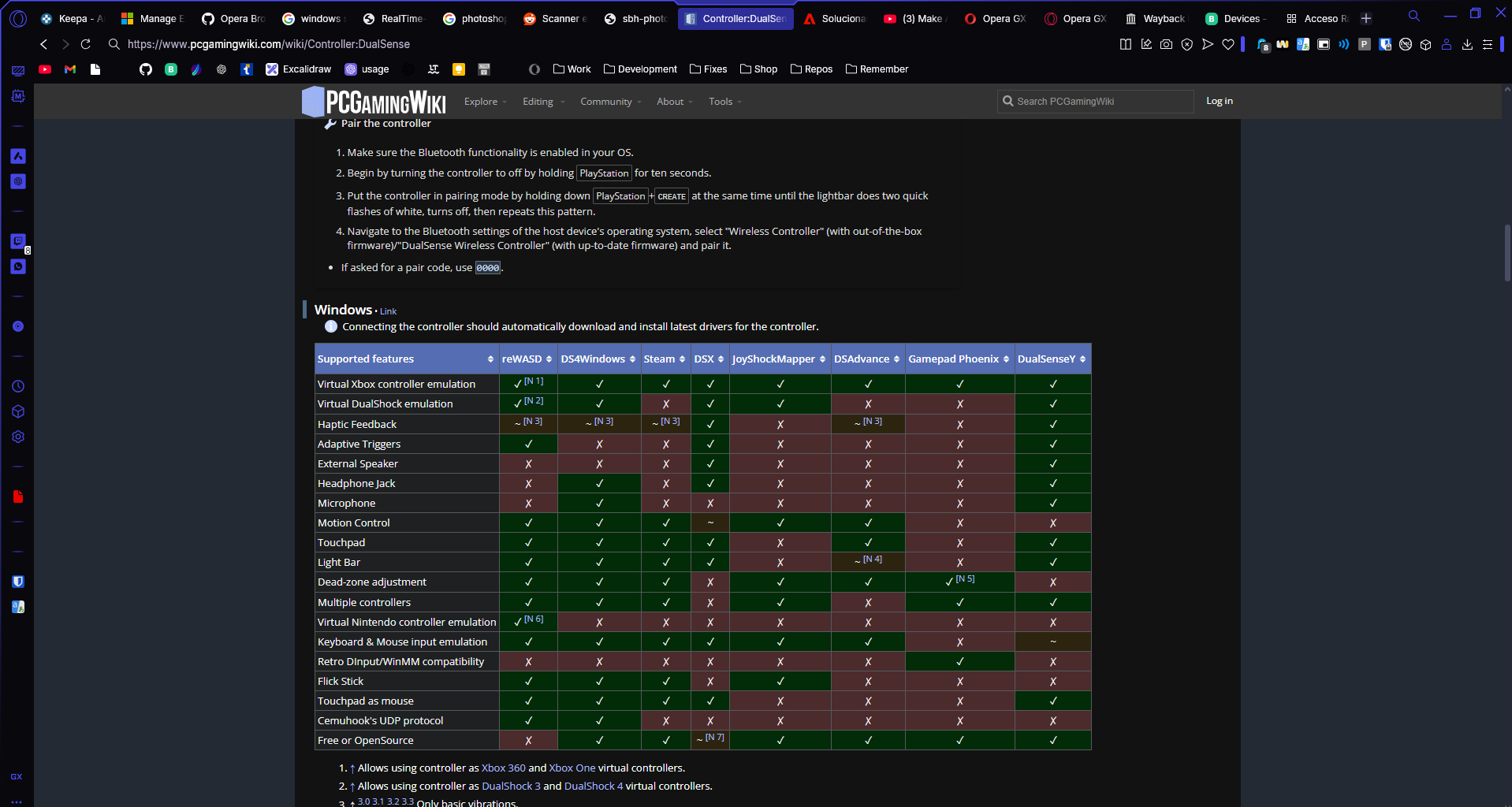Open a new browser tab

(1366, 18)
